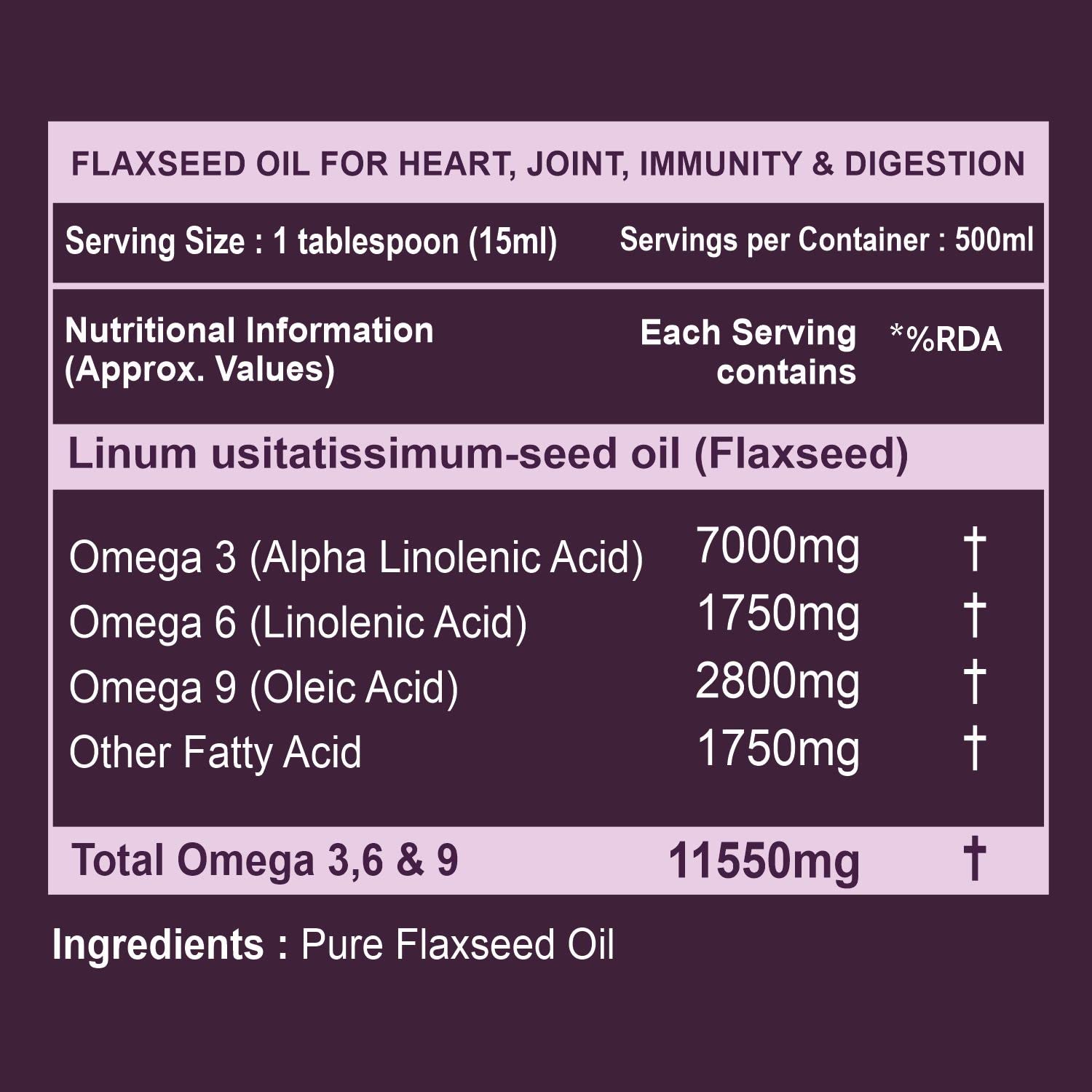Select the Other Fatty Acid label

click(215, 752)
